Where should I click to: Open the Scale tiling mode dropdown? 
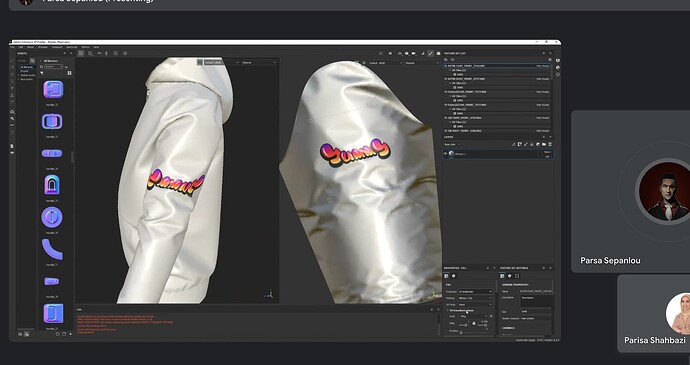tap(473, 316)
